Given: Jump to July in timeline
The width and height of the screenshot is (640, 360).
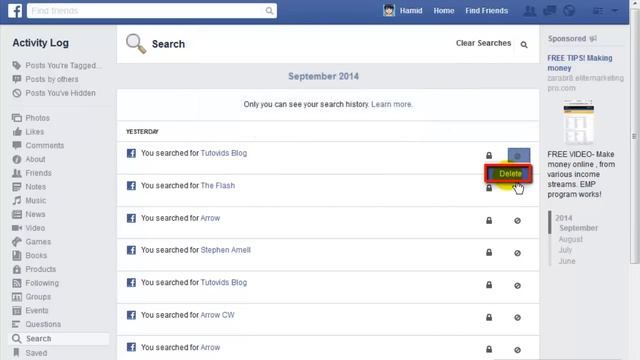Looking at the screenshot, I should [x=566, y=250].
